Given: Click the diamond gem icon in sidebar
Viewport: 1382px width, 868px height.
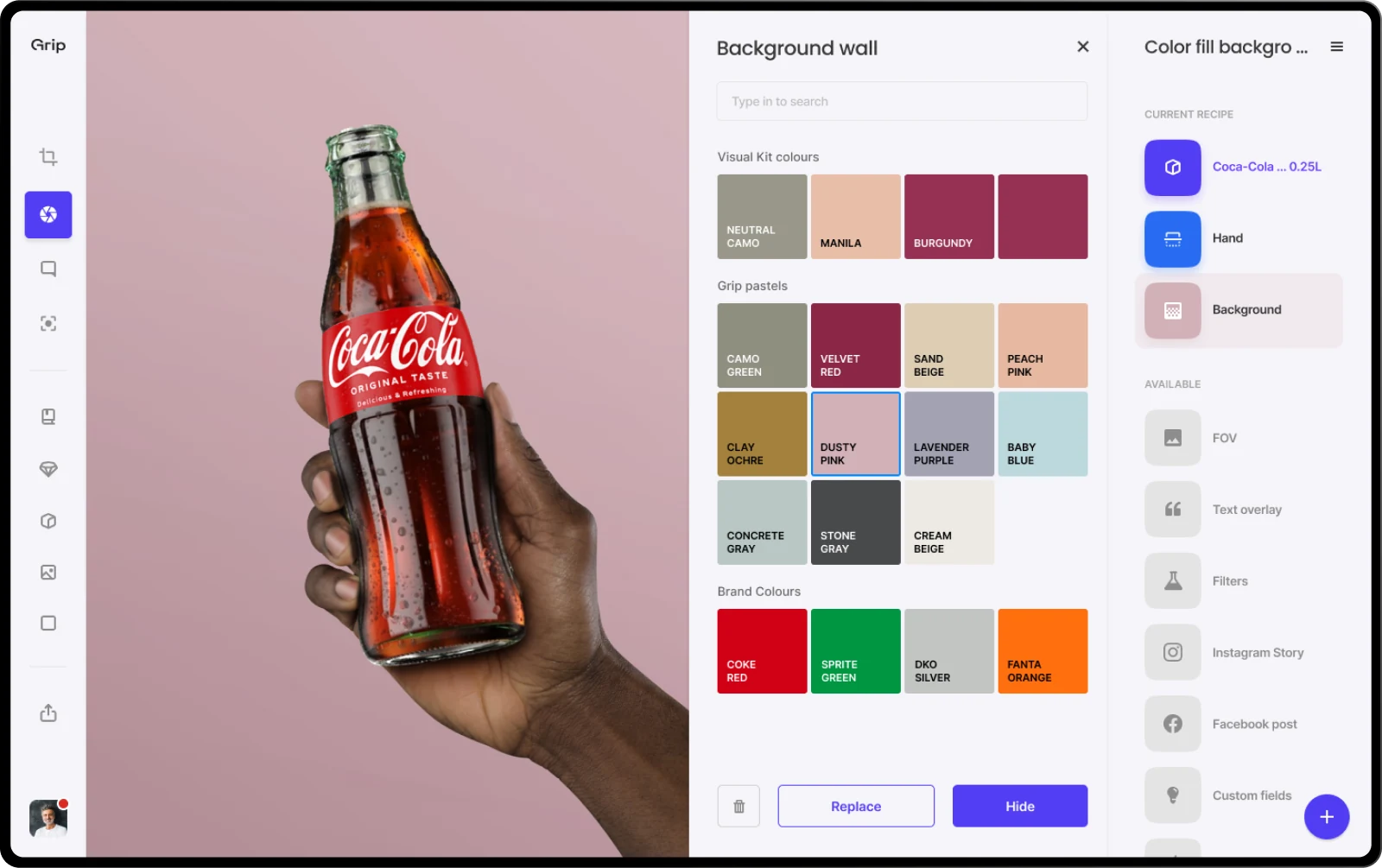Looking at the screenshot, I should click(x=48, y=469).
